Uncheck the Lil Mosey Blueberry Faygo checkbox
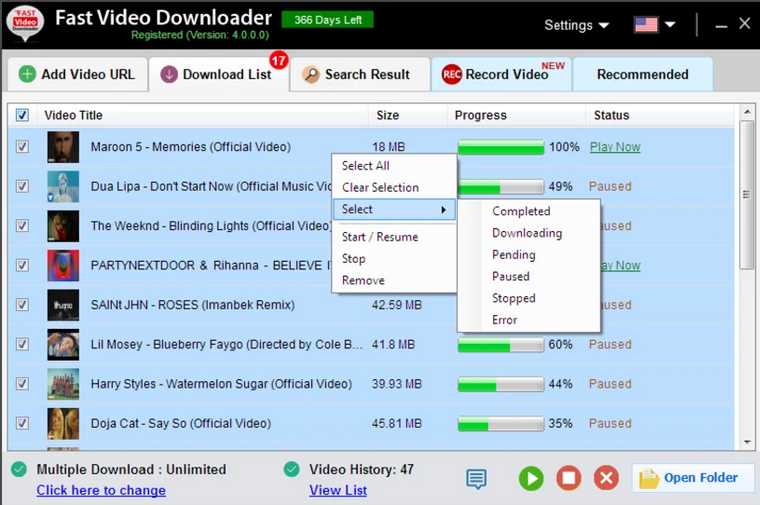 click(x=22, y=344)
